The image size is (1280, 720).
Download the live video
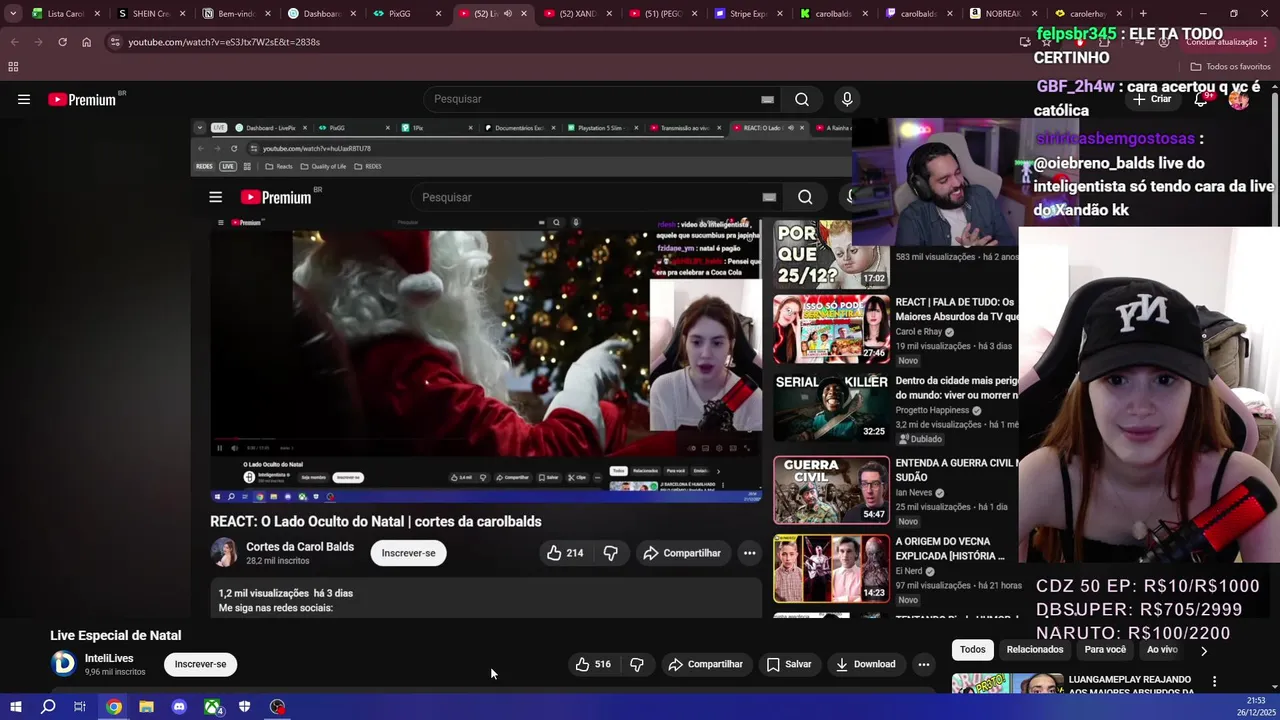[x=866, y=664]
